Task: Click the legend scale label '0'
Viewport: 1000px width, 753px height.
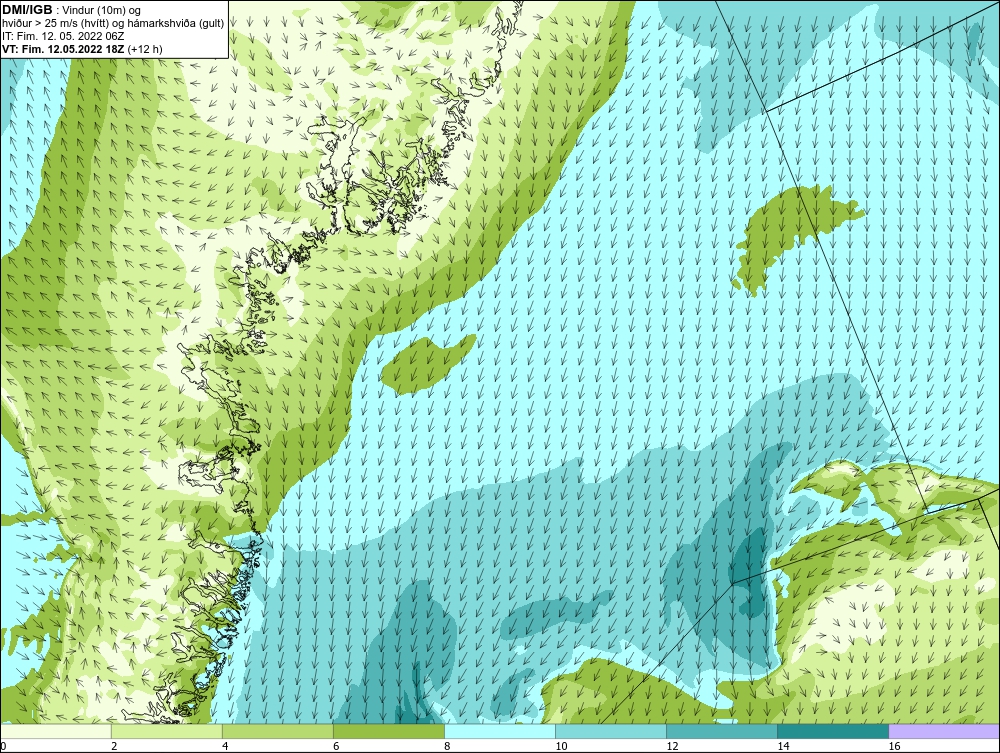Action: pyautogui.click(x=3, y=747)
